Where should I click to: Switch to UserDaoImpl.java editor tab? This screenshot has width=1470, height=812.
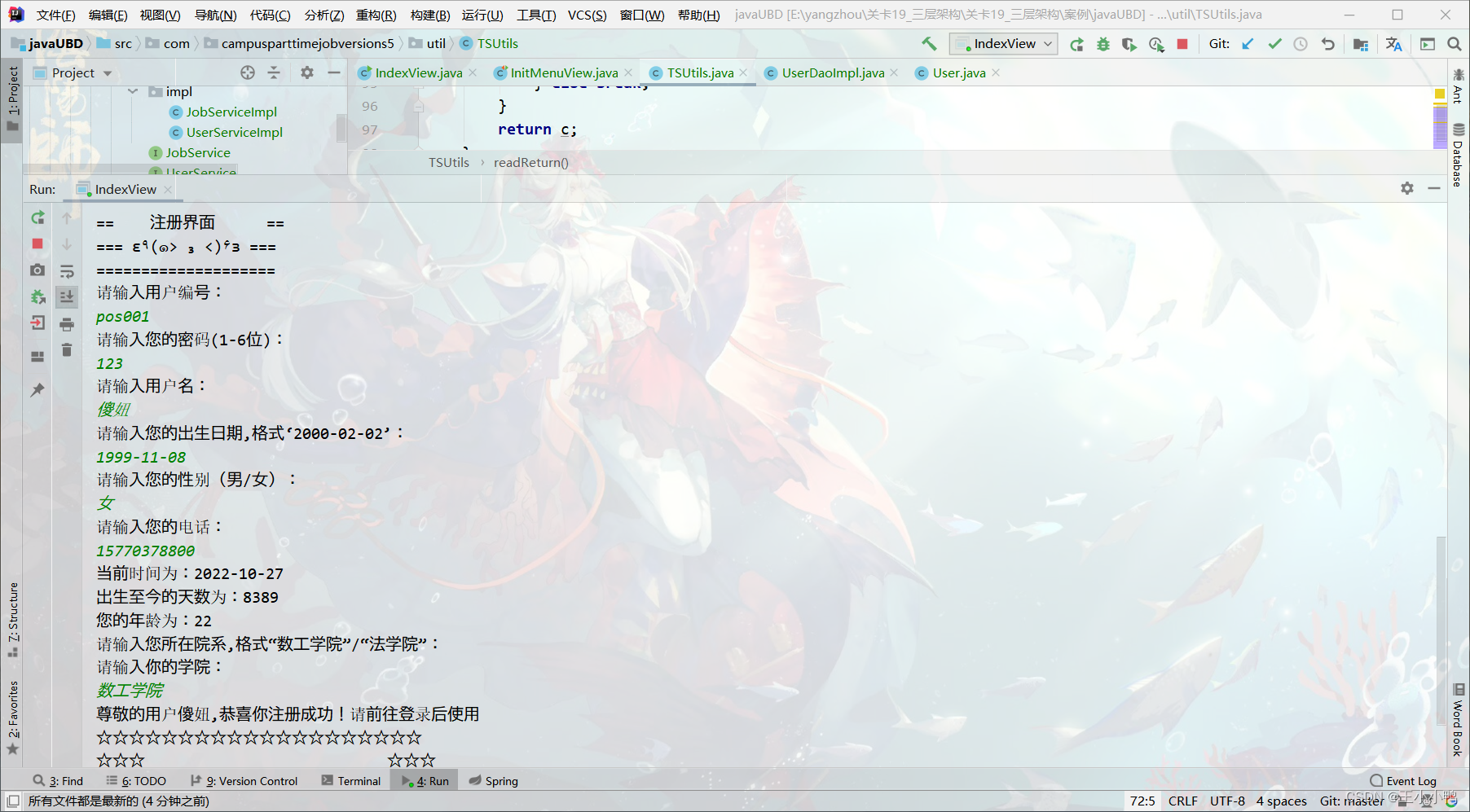(833, 73)
